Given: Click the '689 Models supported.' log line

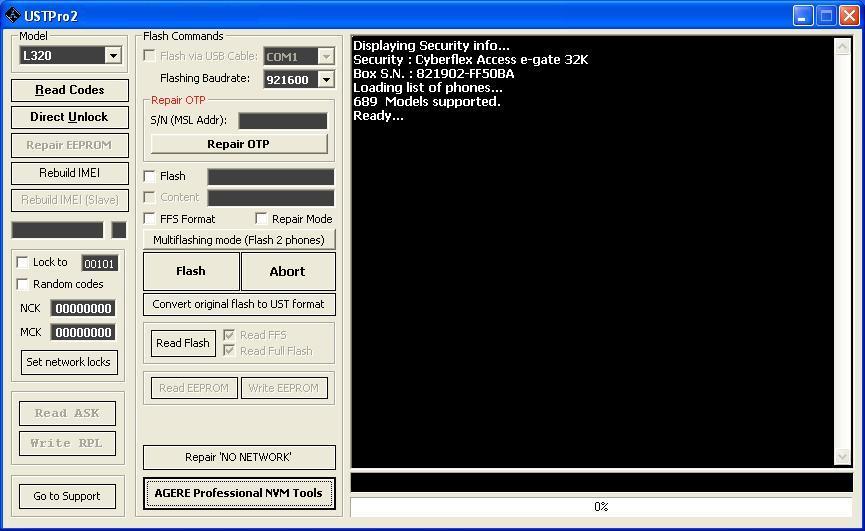Looking at the screenshot, I should point(427,101).
